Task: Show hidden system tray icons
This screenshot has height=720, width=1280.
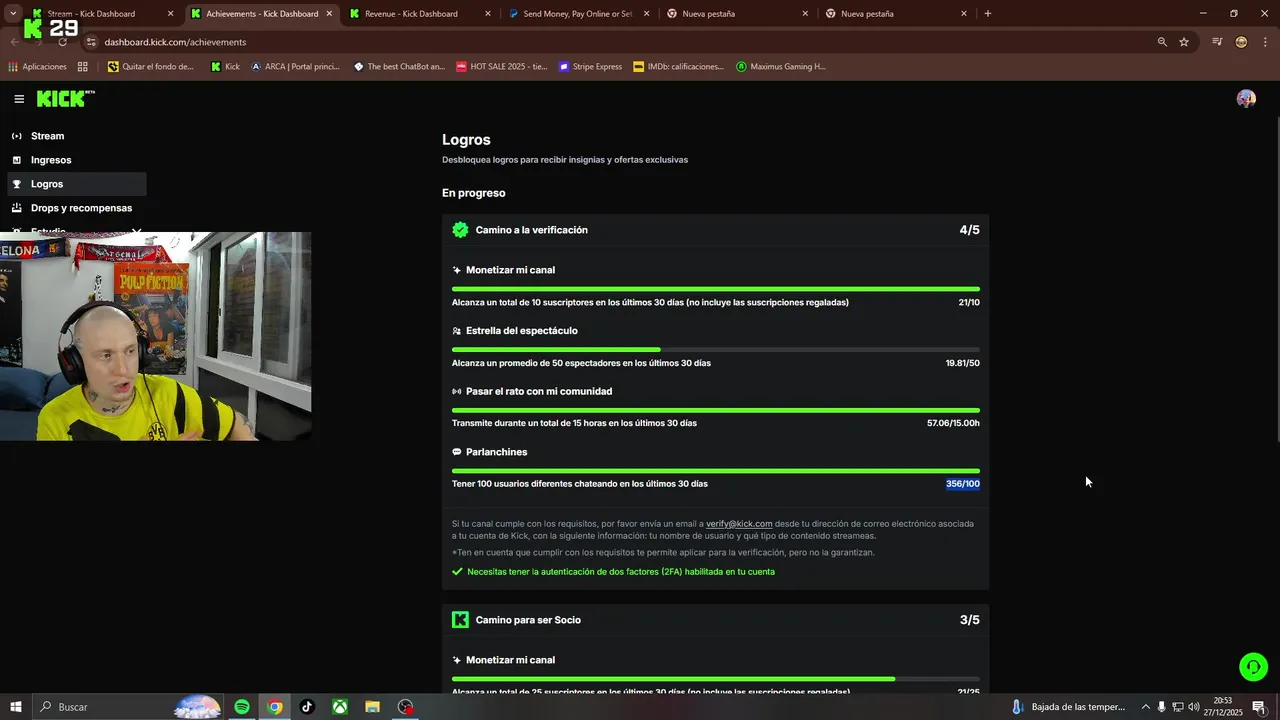Action: pyautogui.click(x=1146, y=707)
